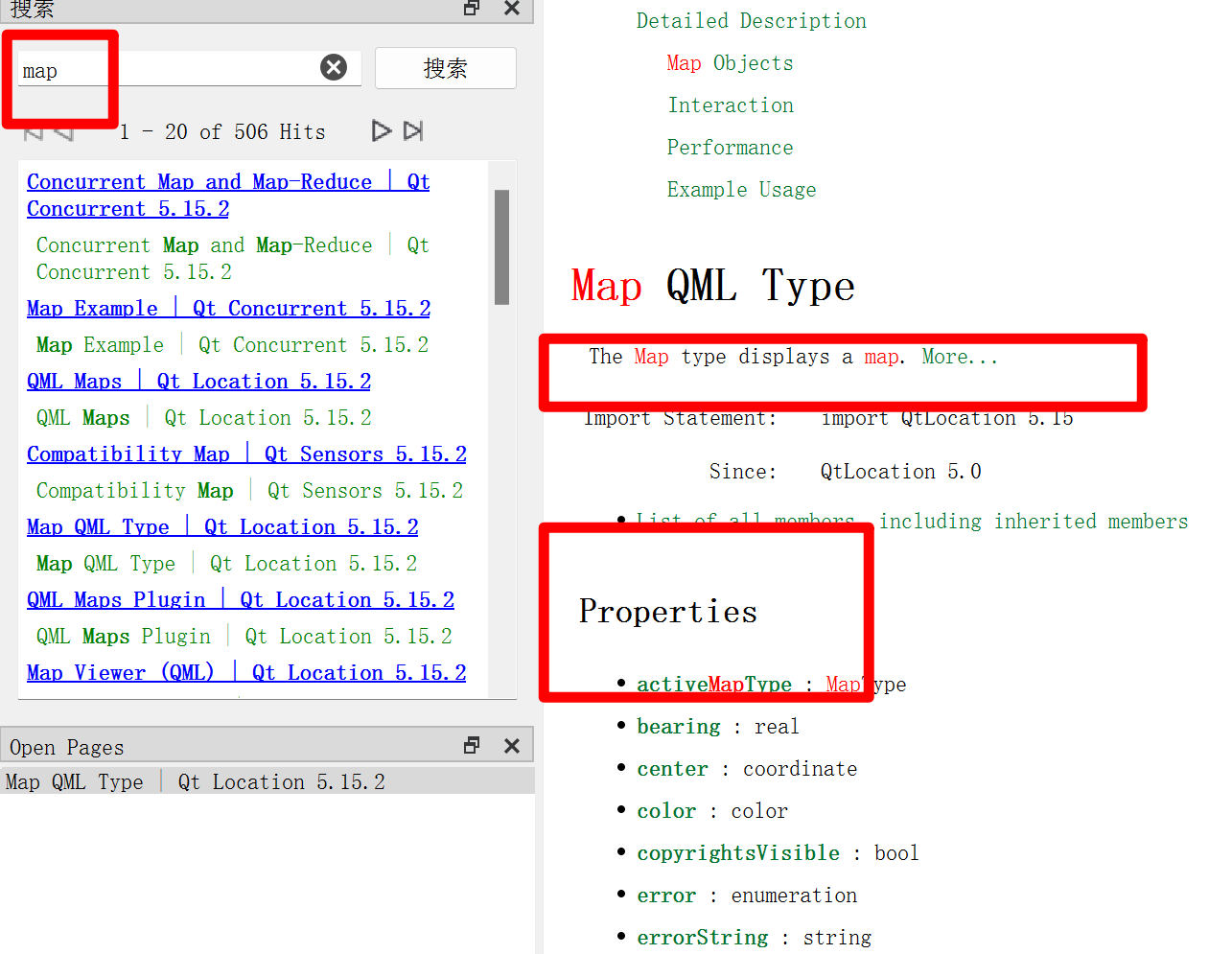Viewport: 1232px width, 954px height.
Task: Open Concurrent Map and Map-Reduce result
Action: (228, 195)
